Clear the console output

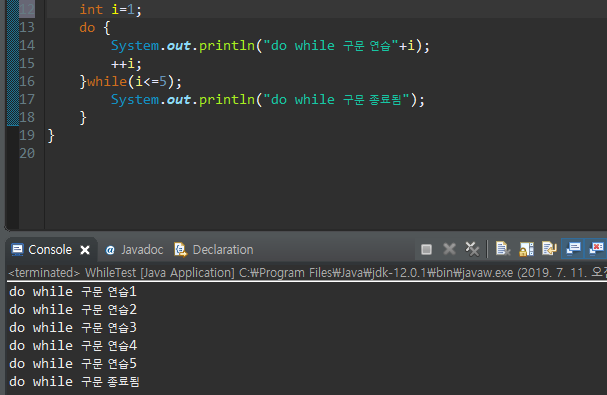pyautogui.click(x=503, y=249)
